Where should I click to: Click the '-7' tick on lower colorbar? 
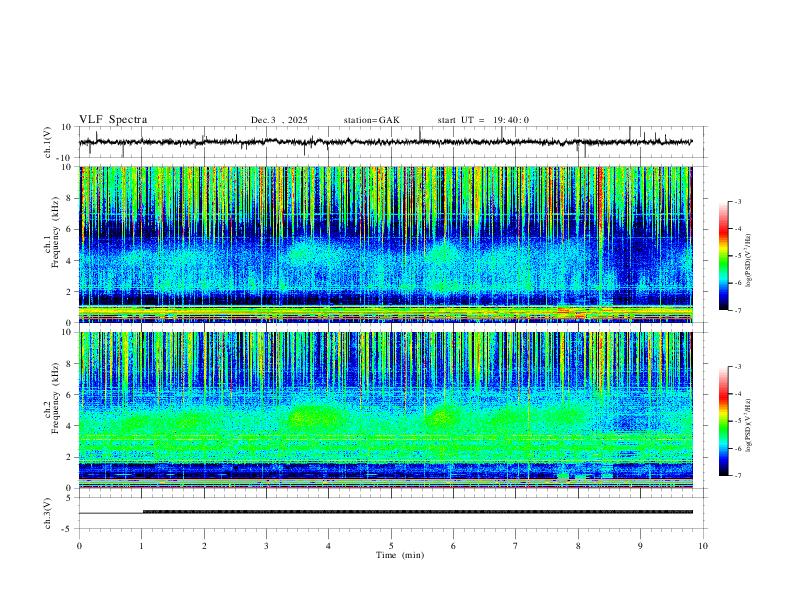click(x=737, y=475)
